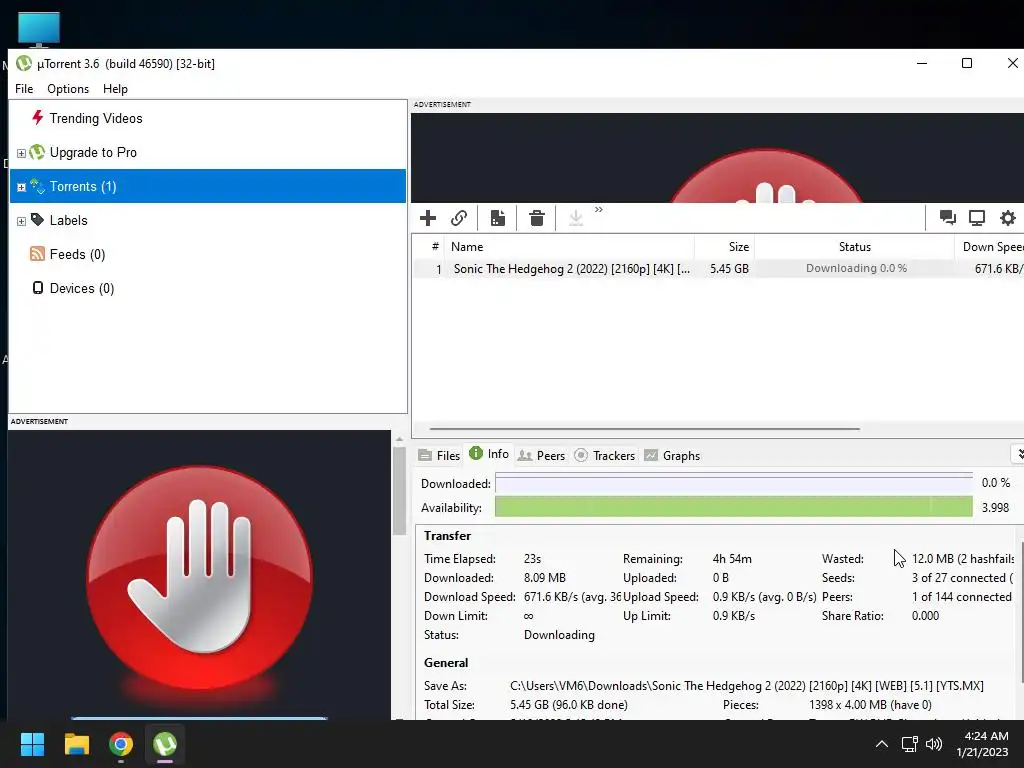Open the Options menu
The width and height of the screenshot is (1024, 768).
click(x=68, y=89)
